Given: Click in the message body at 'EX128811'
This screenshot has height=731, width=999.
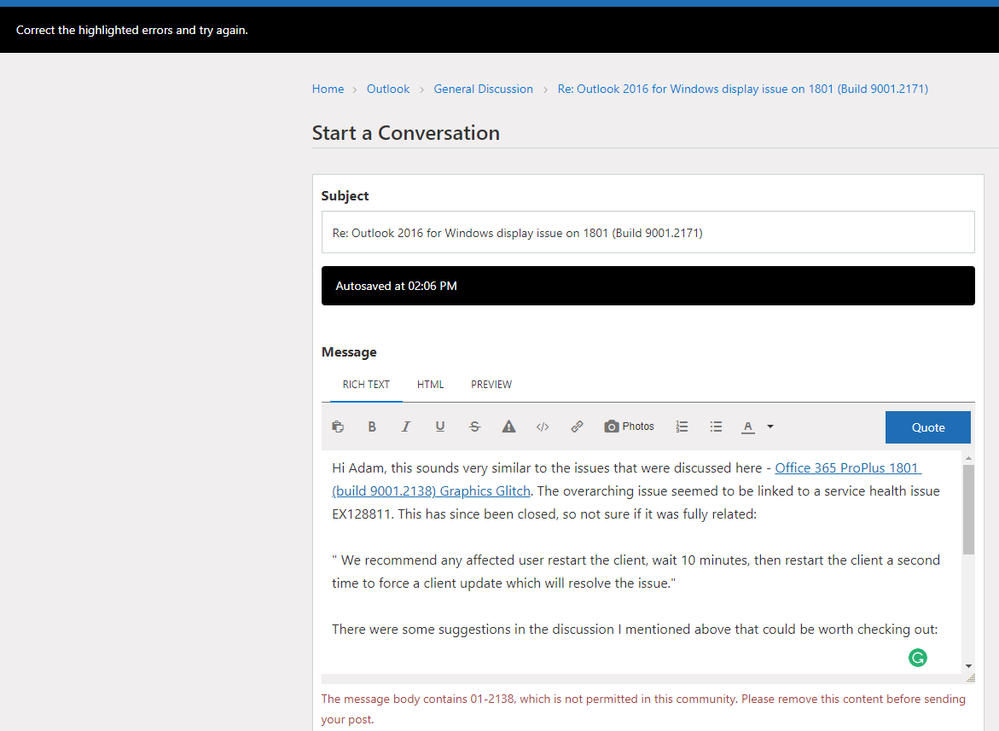Looking at the screenshot, I should tap(361, 514).
